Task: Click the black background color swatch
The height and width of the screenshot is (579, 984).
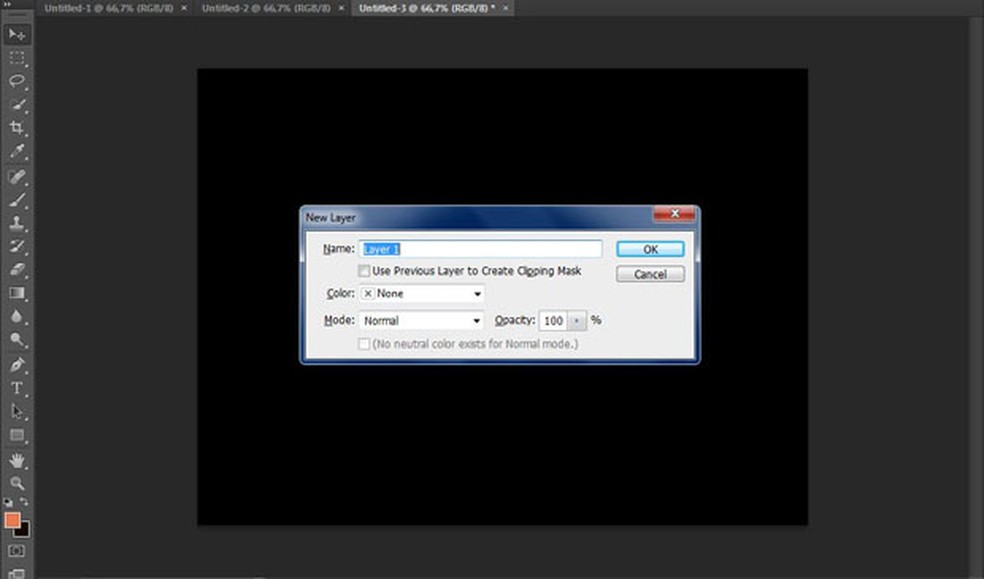Action: tap(24, 532)
